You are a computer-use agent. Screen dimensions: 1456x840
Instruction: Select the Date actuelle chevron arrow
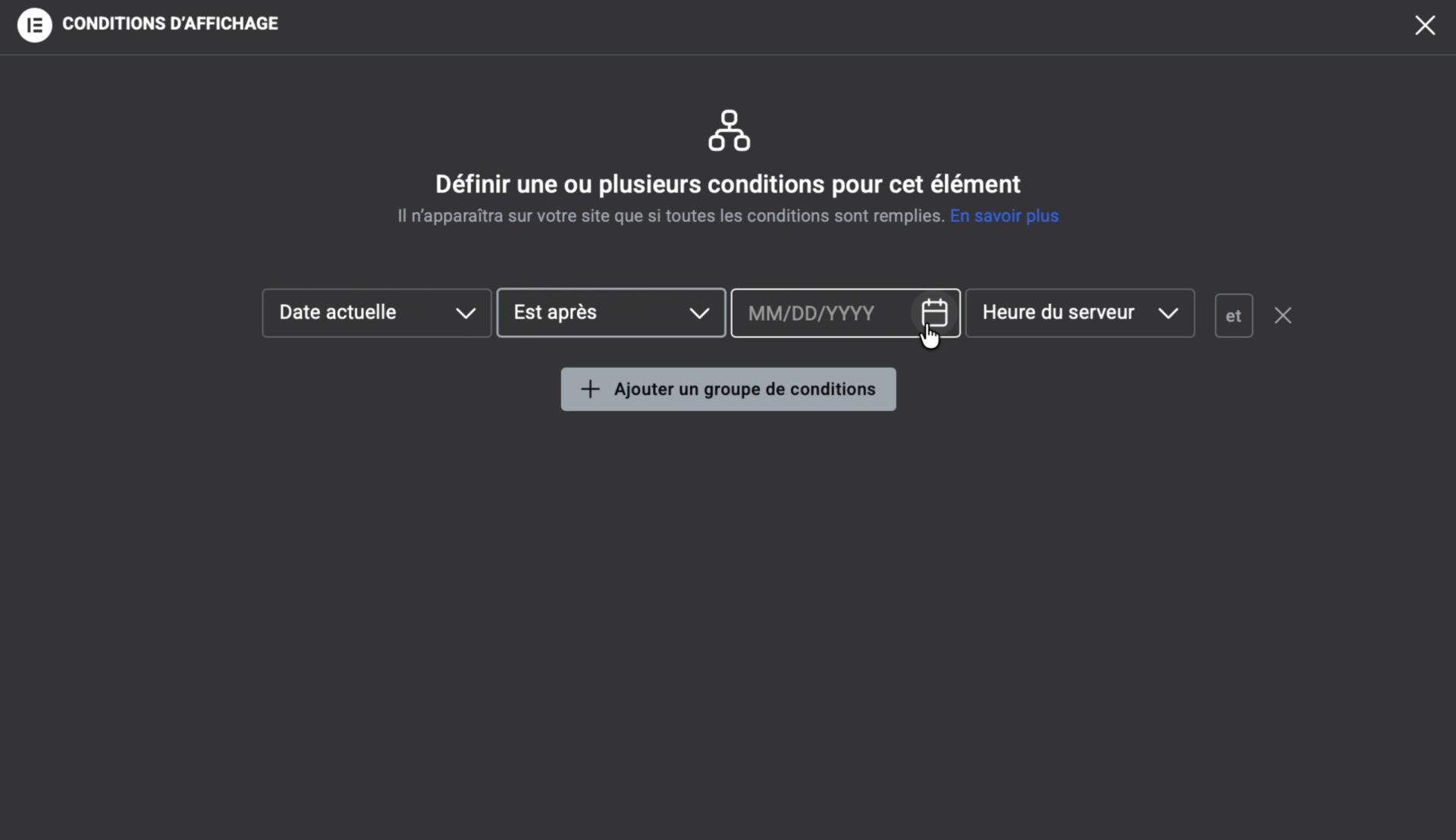click(x=466, y=312)
